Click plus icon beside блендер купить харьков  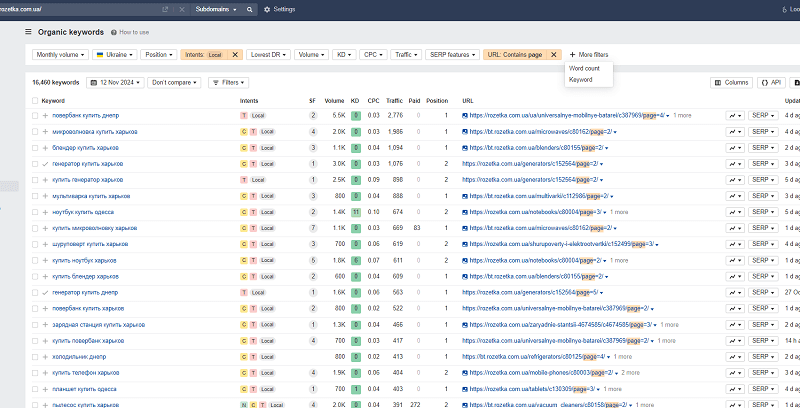point(45,148)
